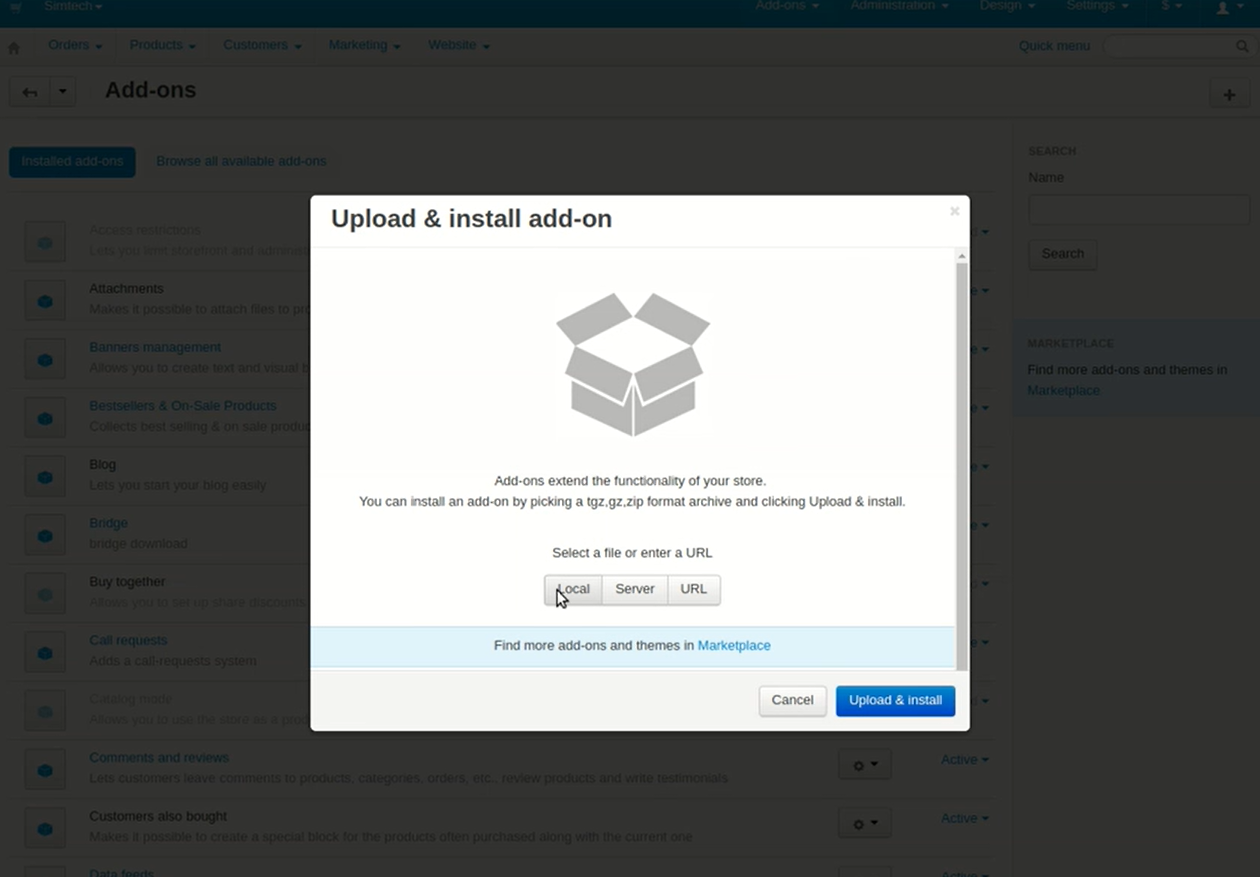This screenshot has height=877, width=1260.
Task: Open gear menu for Customers also bought
Action: coord(864,823)
